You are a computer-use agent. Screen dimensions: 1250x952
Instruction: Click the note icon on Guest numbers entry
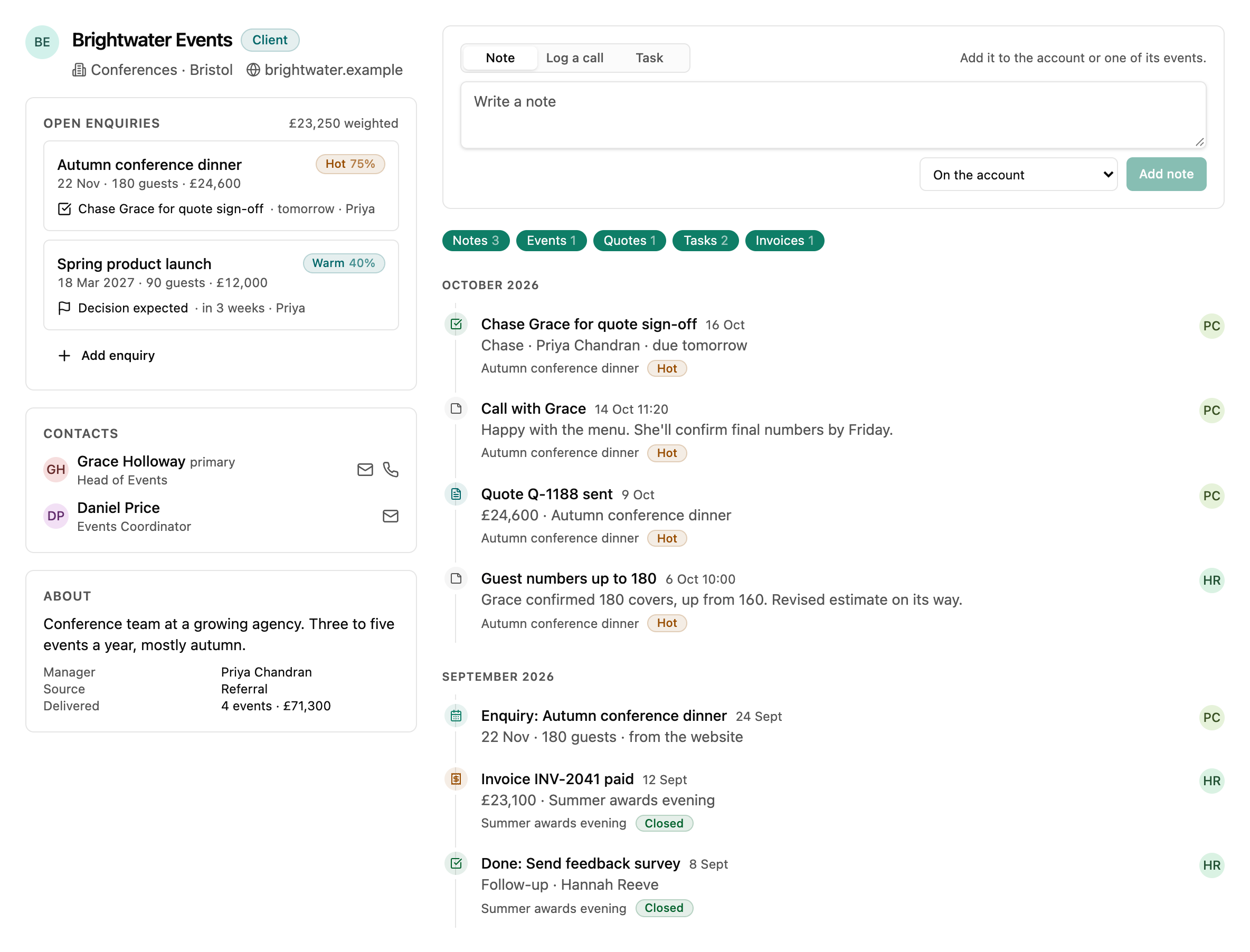[456, 578]
